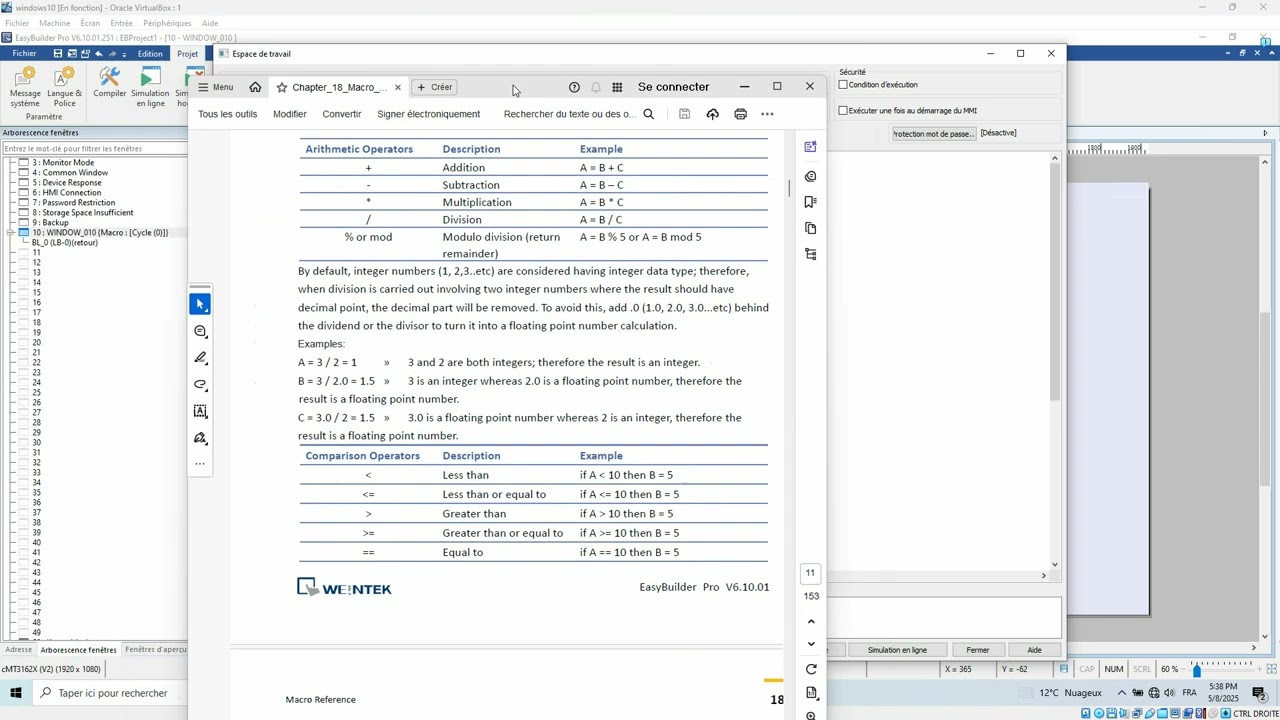Screen dimensions: 1280x720
Task: Click Simulation en ligne button in Espace de travail
Action: coord(897,650)
